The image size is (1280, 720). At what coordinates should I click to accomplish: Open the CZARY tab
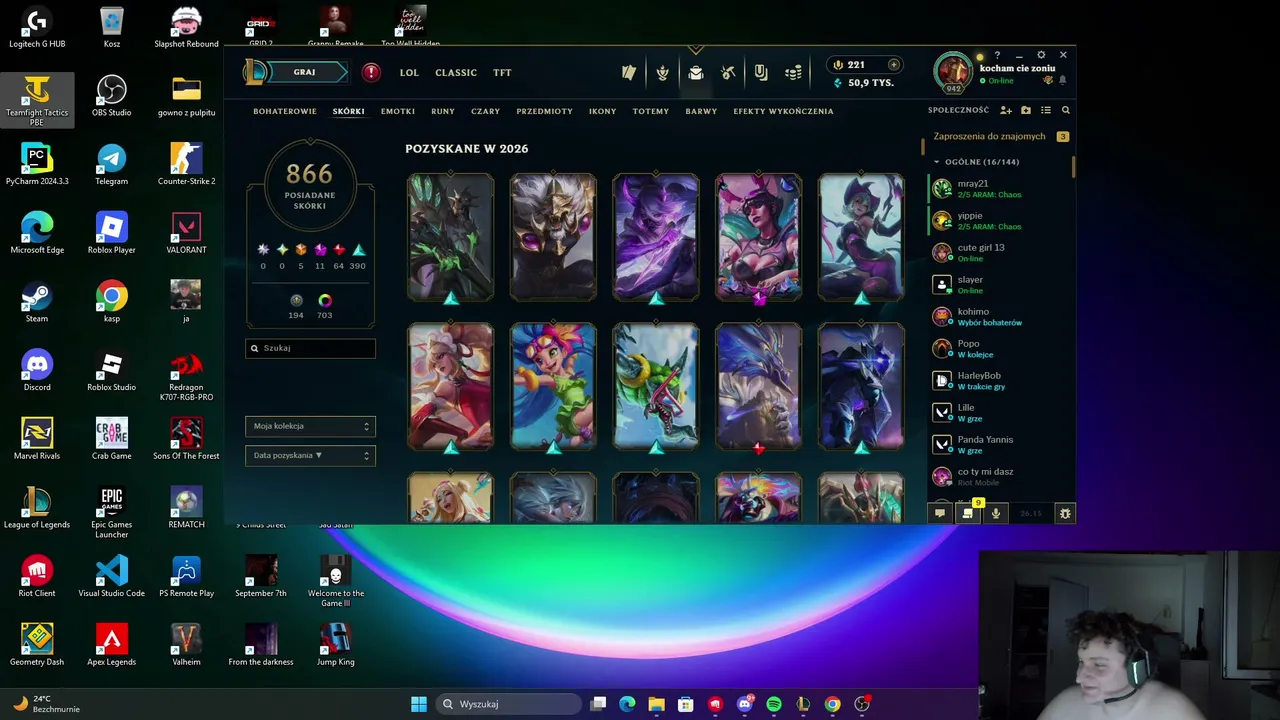coord(486,111)
